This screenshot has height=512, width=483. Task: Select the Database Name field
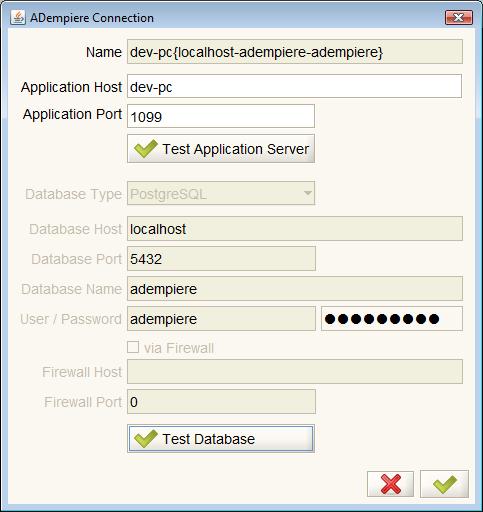coord(295,289)
